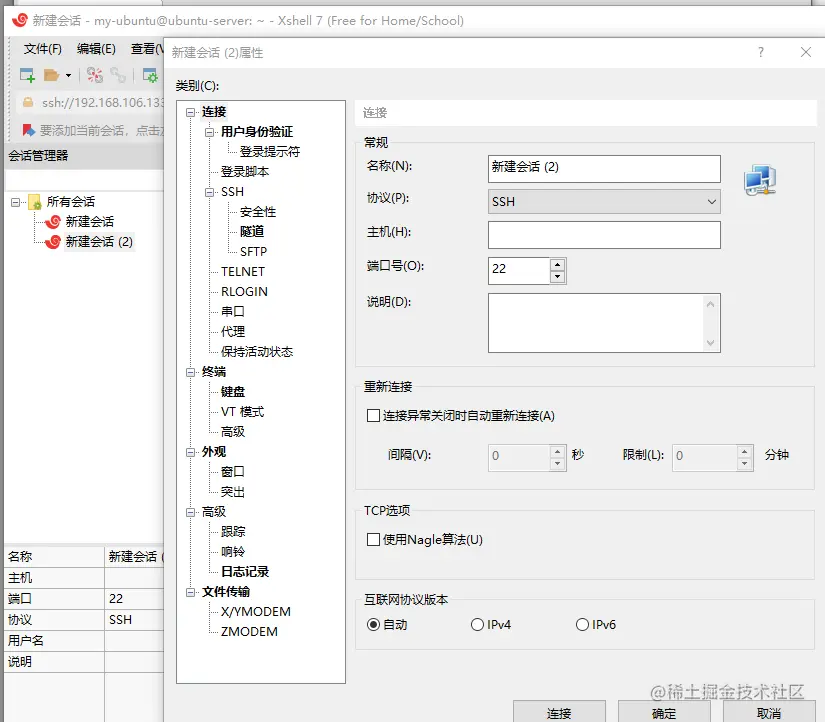Enable 连接异常关闭时自动重新连接 checkbox

(x=373, y=416)
